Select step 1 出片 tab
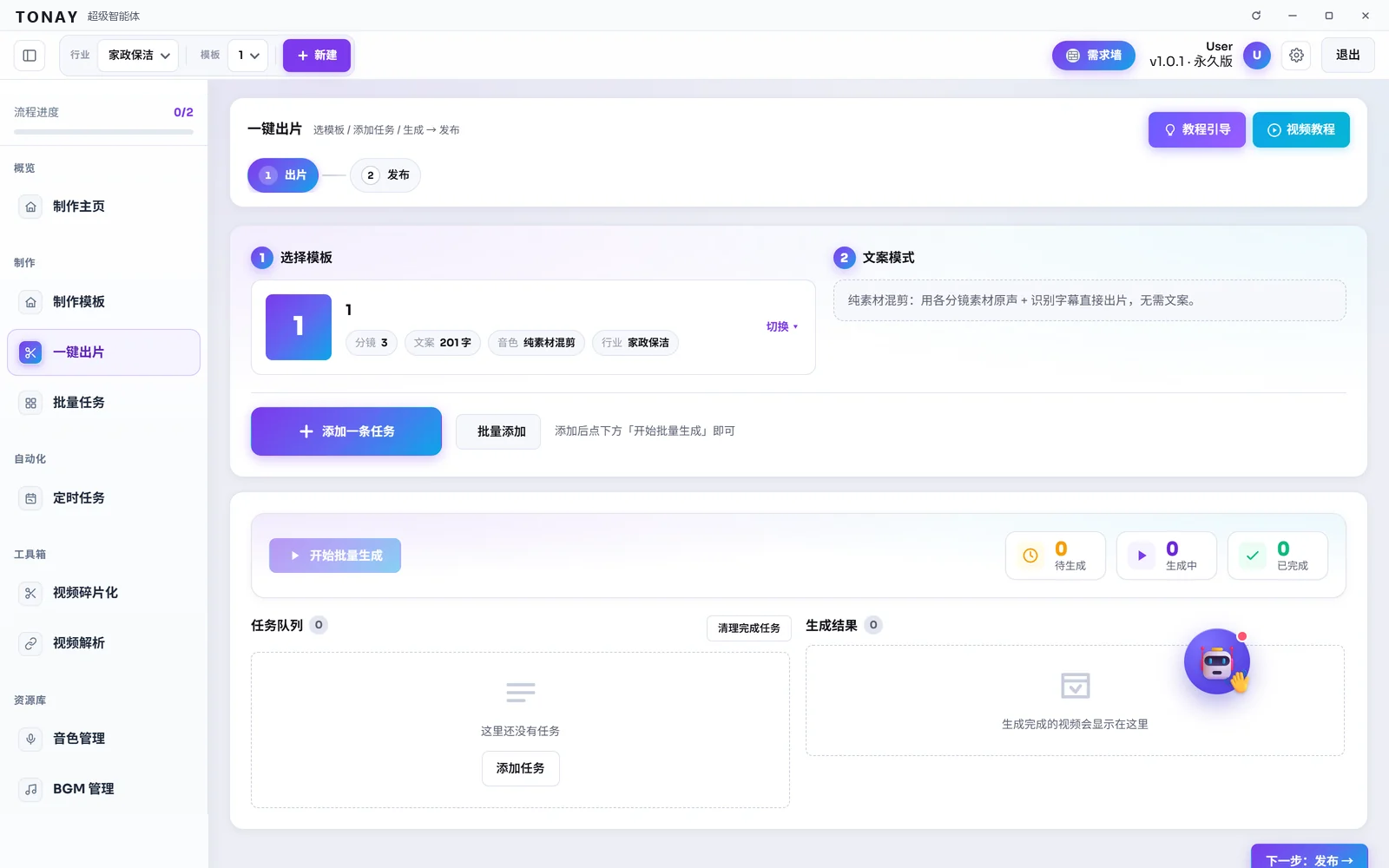Viewport: 1389px width, 868px height. pyautogui.click(x=283, y=175)
